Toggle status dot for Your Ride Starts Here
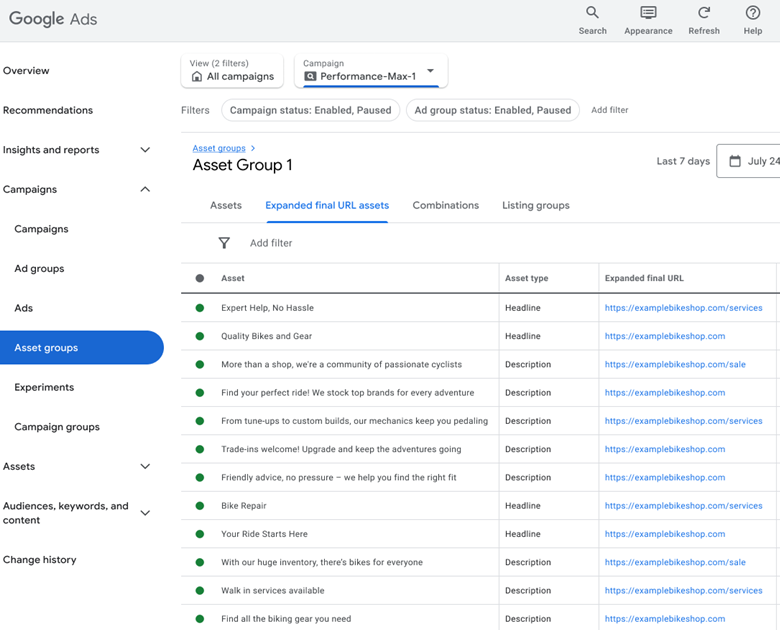 pos(200,534)
